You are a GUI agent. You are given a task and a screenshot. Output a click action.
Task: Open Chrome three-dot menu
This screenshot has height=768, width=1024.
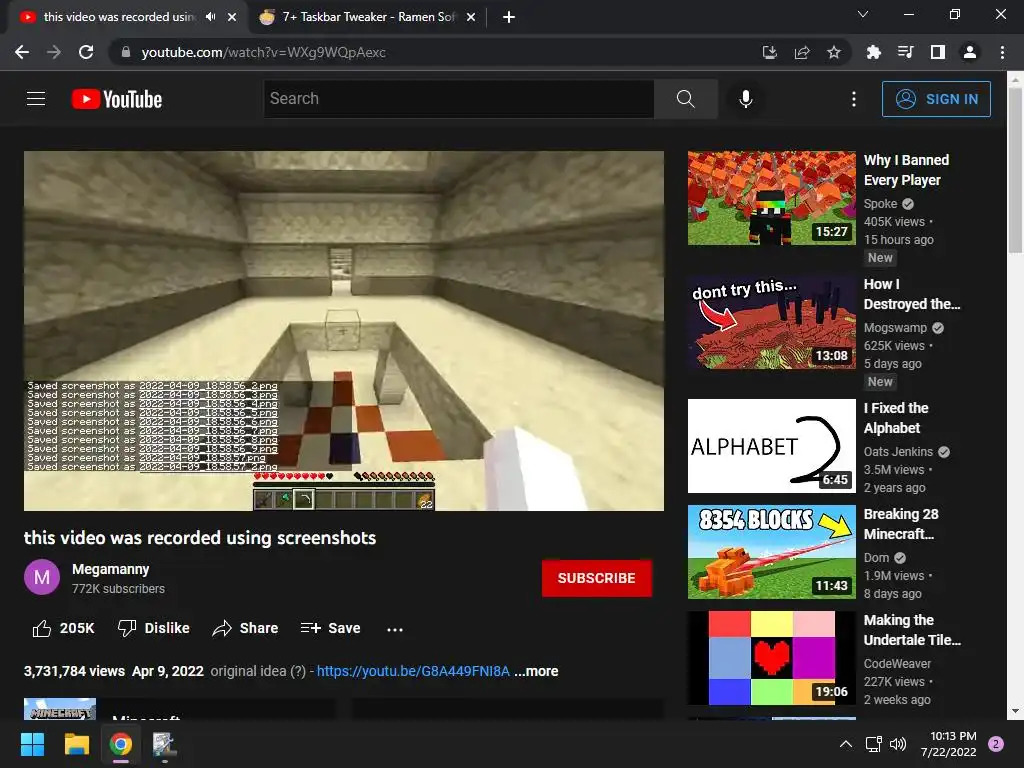point(1002,52)
